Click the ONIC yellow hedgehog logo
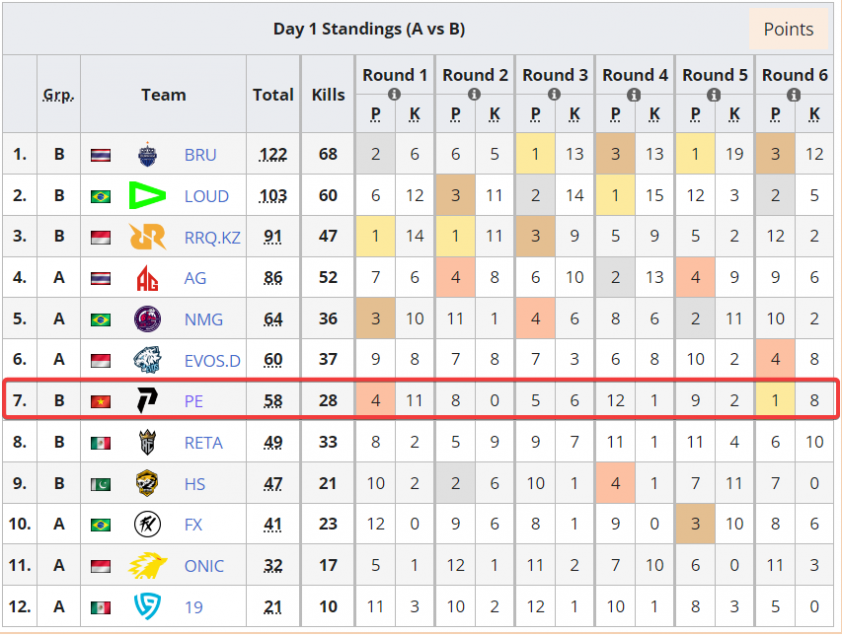The image size is (842, 635). tap(147, 566)
